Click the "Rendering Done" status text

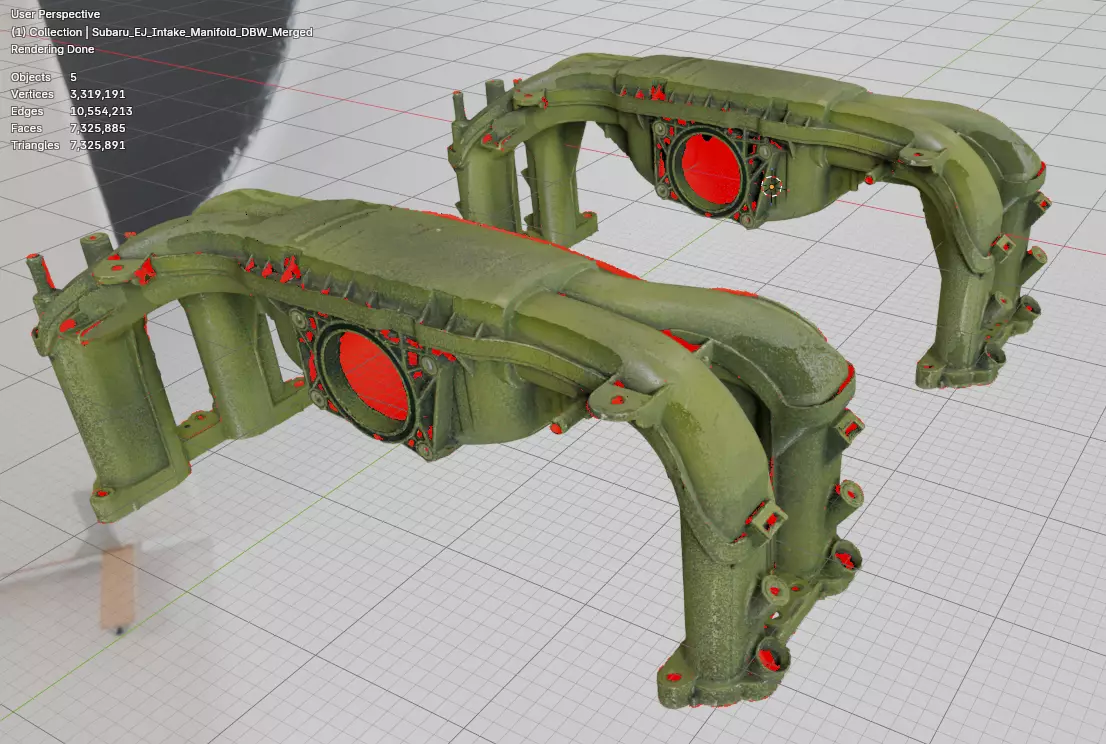click(52, 49)
